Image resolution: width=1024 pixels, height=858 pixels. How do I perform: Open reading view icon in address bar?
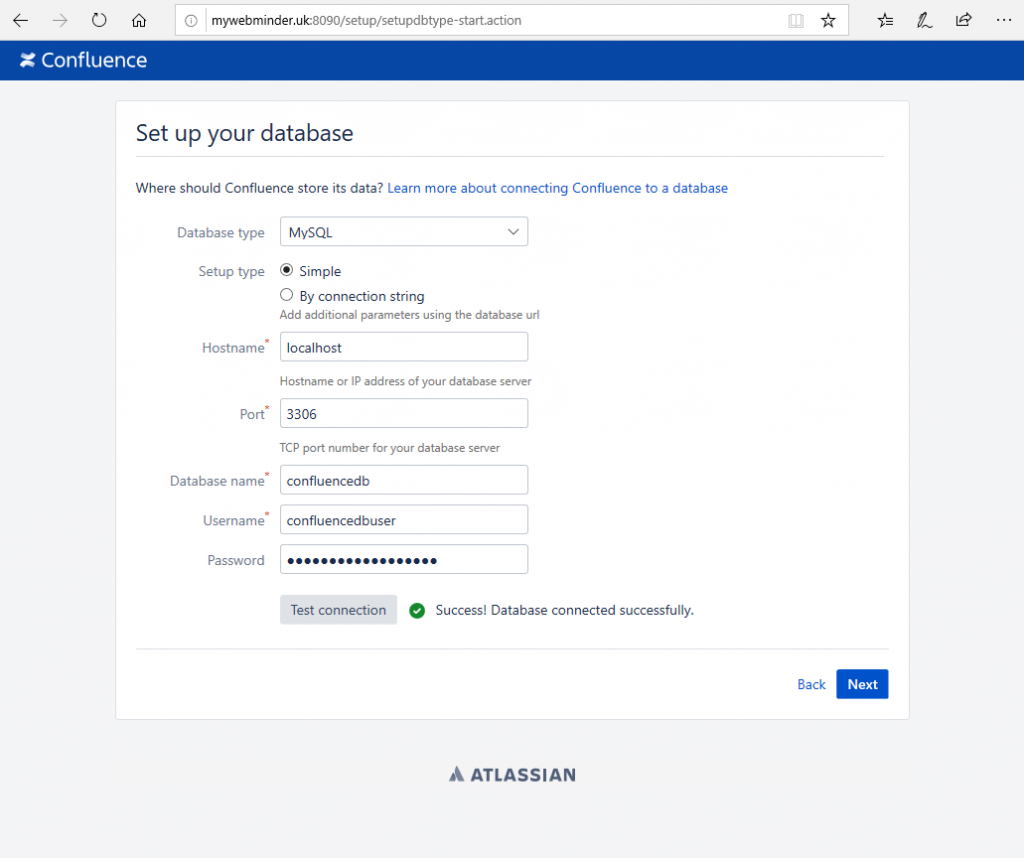click(795, 21)
